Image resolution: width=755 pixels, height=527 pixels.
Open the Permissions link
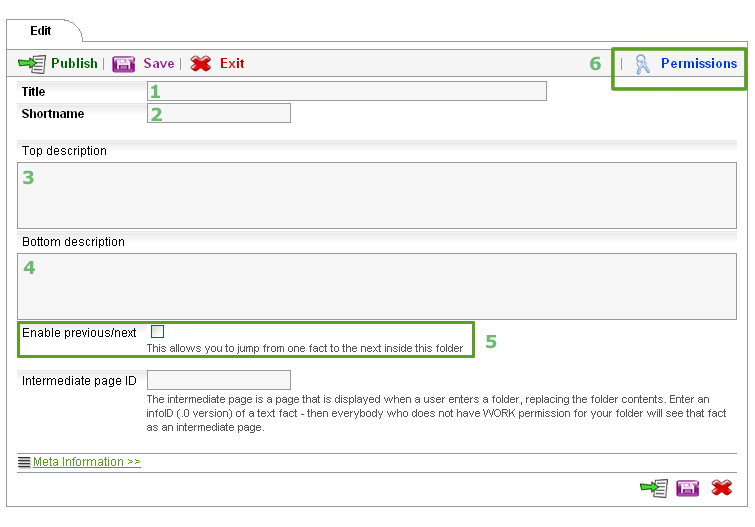tap(698, 63)
